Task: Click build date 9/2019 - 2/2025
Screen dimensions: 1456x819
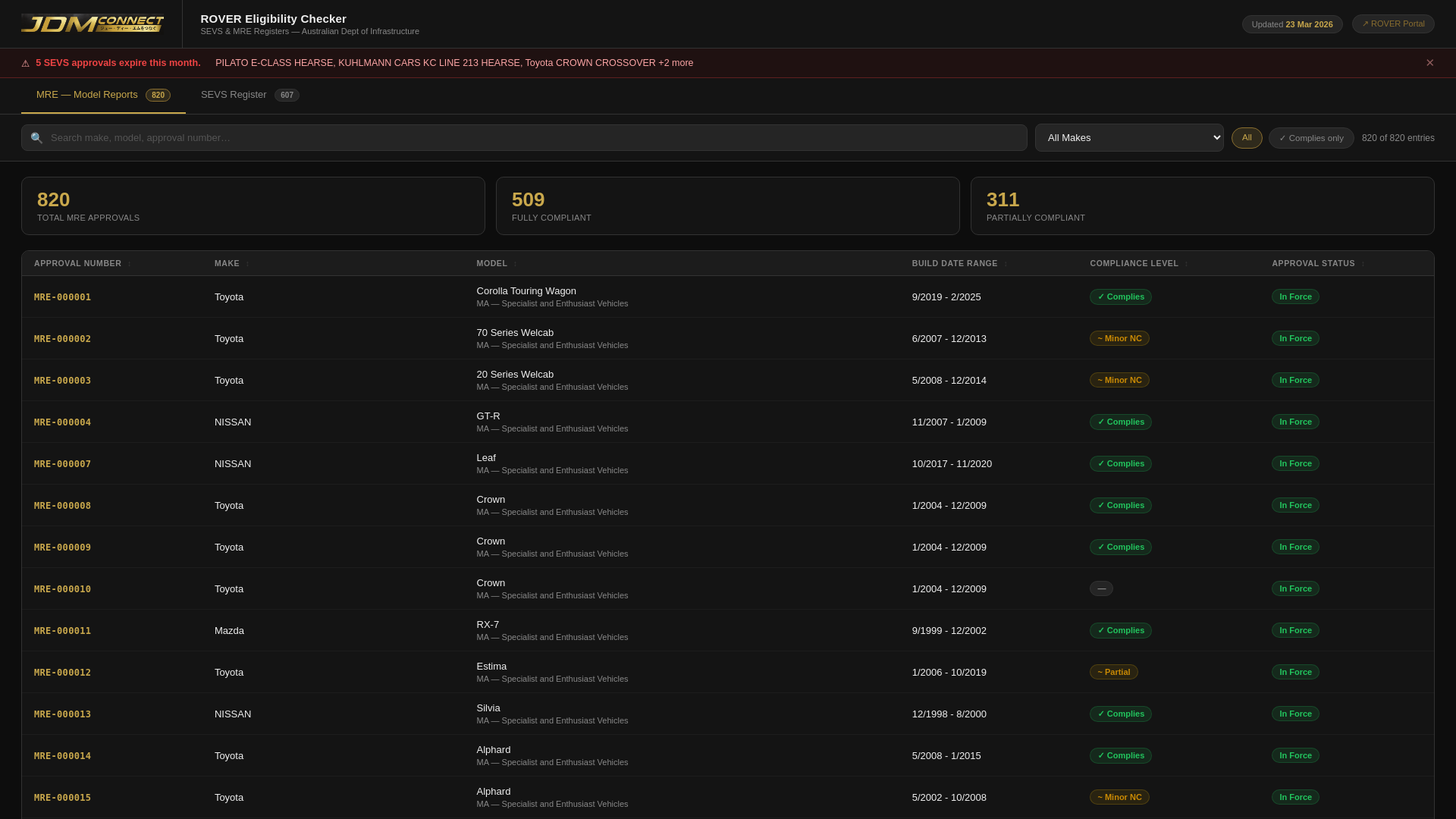Action: (946, 297)
